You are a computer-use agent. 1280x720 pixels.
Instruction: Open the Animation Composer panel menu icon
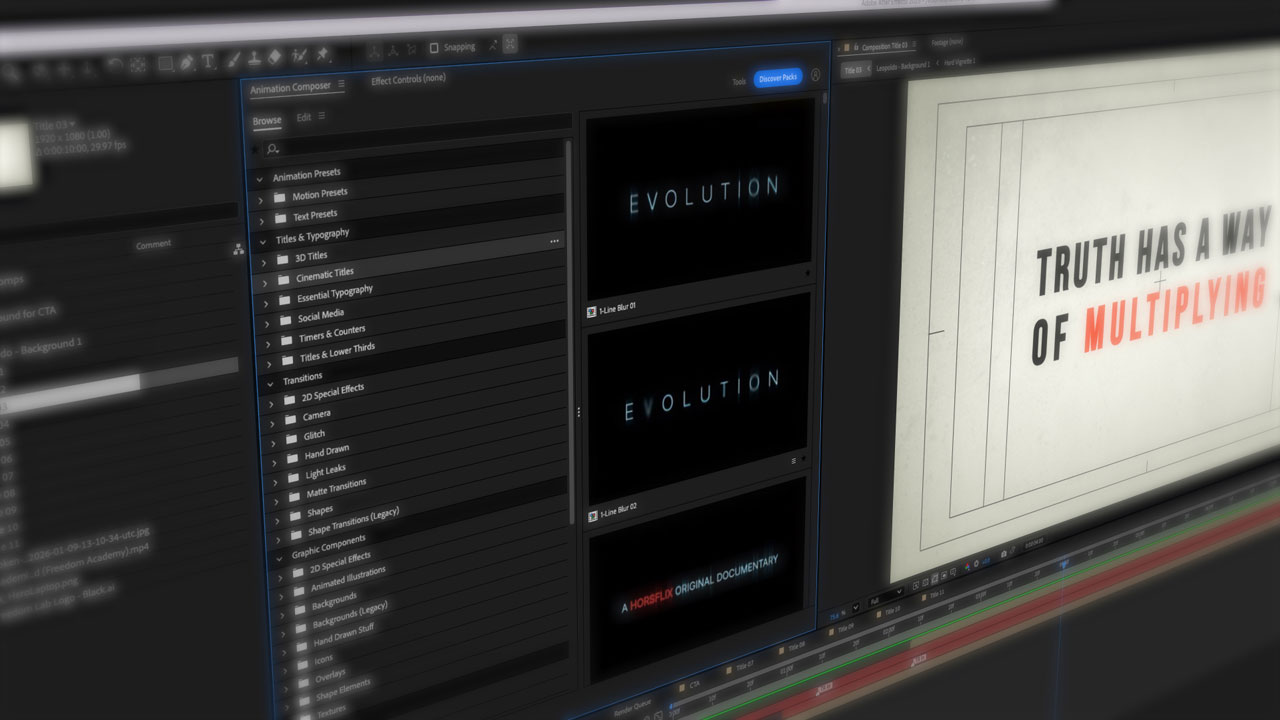click(341, 85)
